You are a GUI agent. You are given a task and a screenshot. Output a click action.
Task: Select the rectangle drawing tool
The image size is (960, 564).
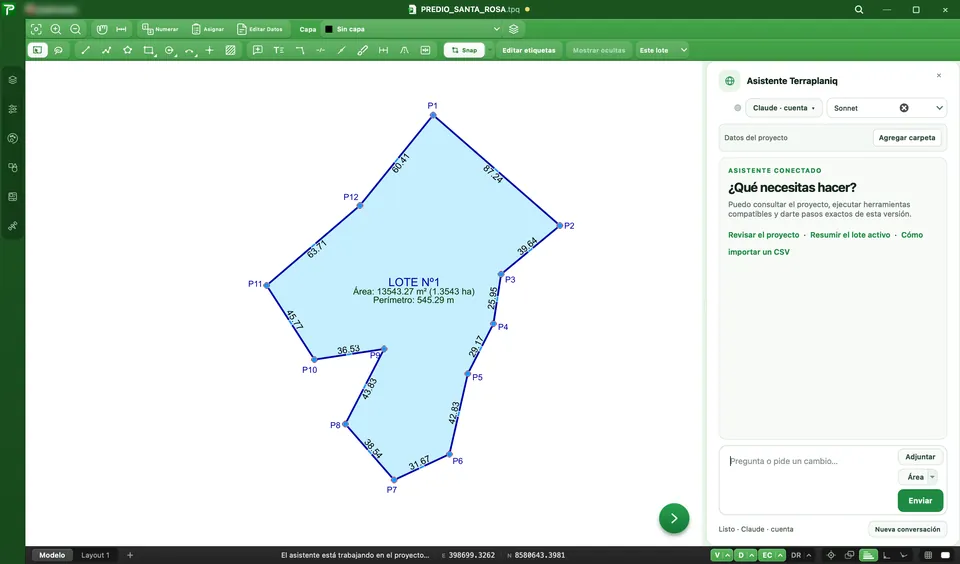tap(149, 50)
